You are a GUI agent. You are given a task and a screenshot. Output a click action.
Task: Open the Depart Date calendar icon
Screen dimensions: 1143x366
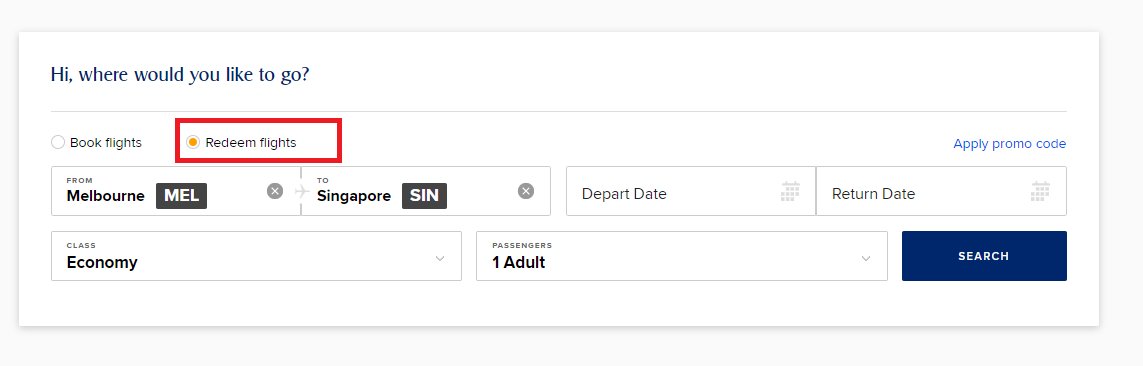[790, 192]
